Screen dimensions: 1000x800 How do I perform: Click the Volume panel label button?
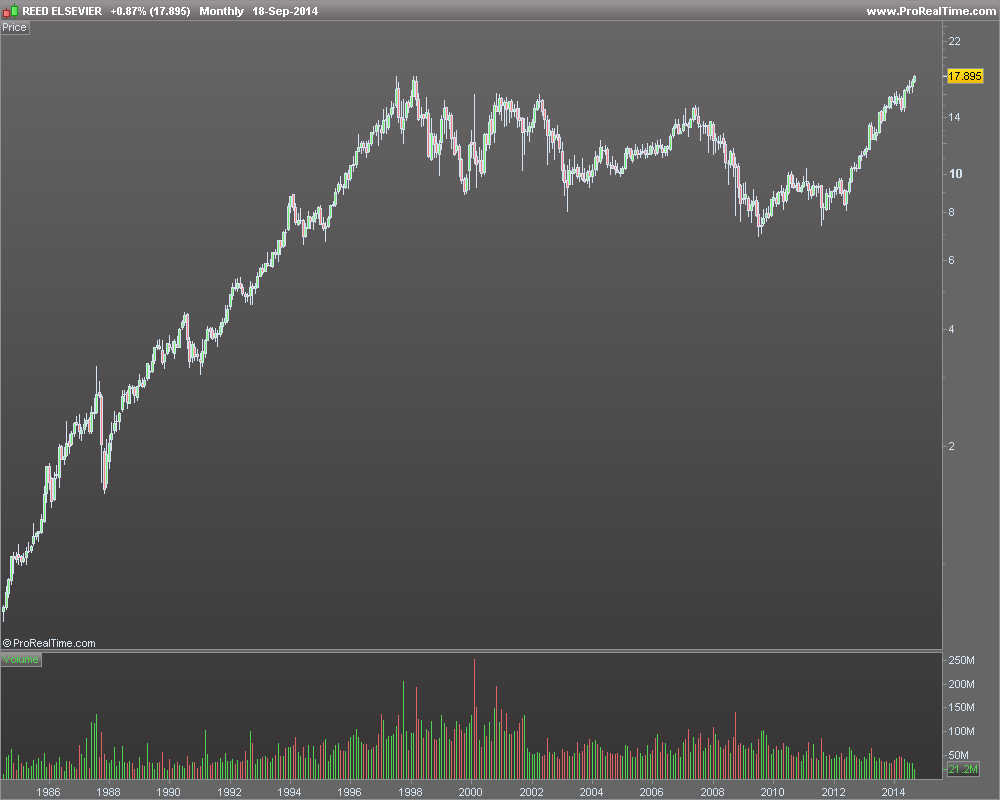click(21, 660)
